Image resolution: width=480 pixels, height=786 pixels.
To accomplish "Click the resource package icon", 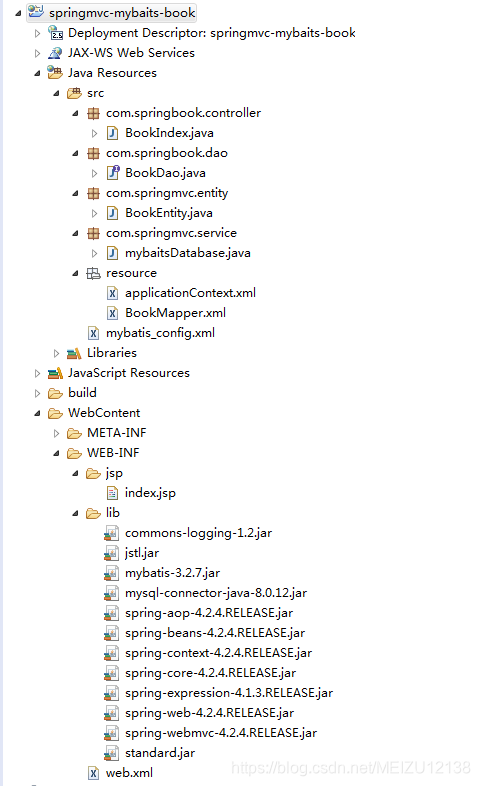I will coord(93,273).
